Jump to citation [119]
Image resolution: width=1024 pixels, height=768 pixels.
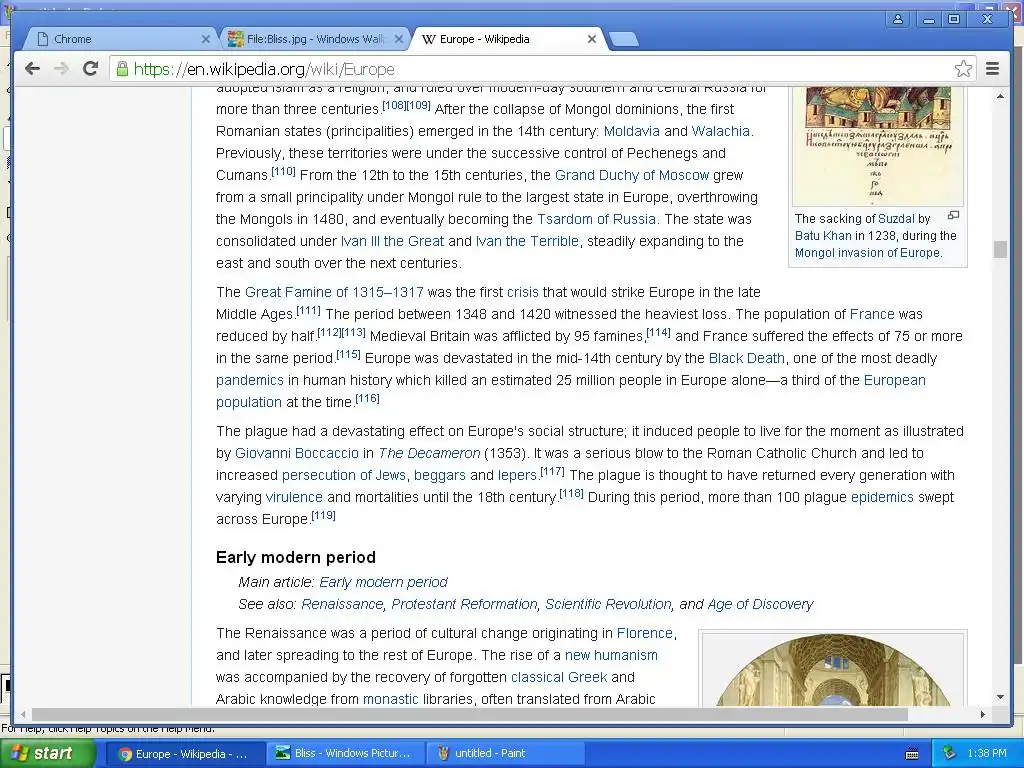323,515
